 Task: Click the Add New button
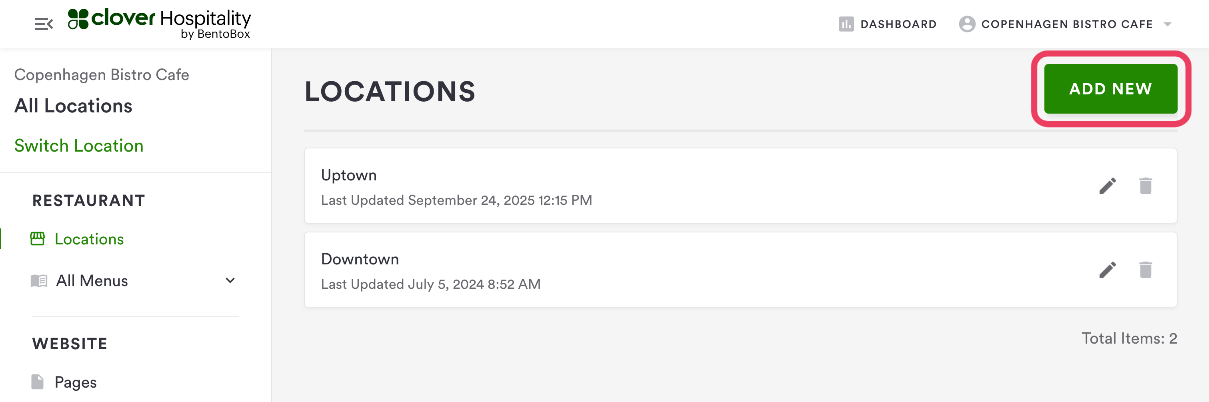tap(1110, 89)
